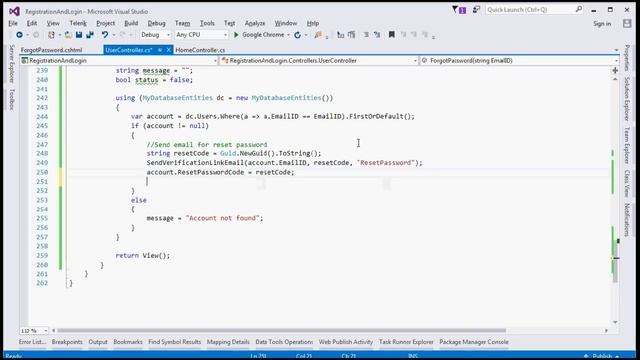This screenshot has width=640, height=360.
Task: Switch to the ForgotPassword.cshtml tab
Action: [x=51, y=50]
